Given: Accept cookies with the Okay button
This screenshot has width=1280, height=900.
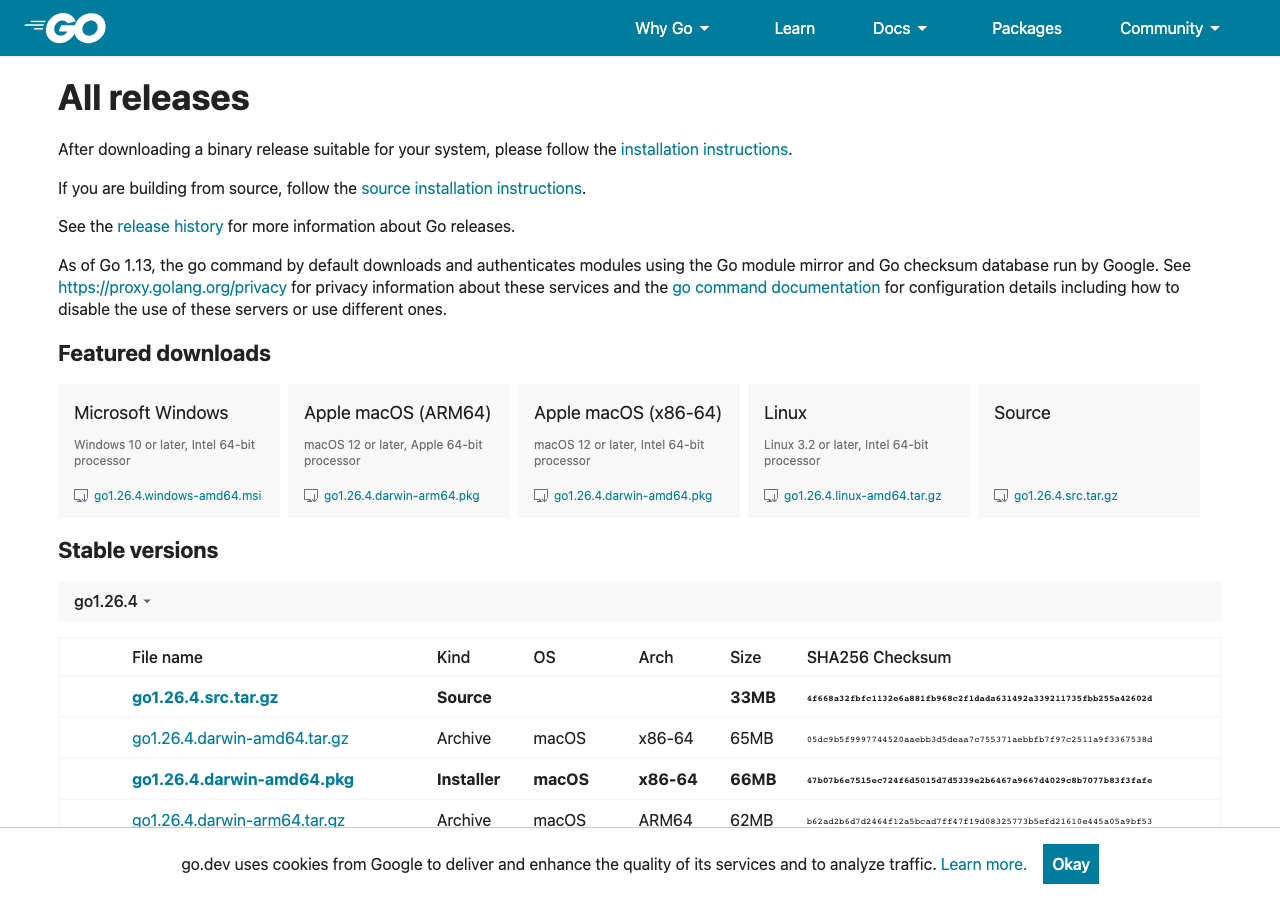Looking at the screenshot, I should click(x=1071, y=864).
